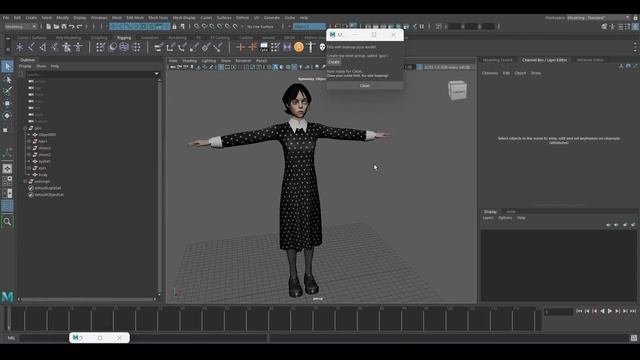Open the Modeling menu set dropdown
Screen dimensions: 640x360
pyautogui.click(x=20, y=27)
